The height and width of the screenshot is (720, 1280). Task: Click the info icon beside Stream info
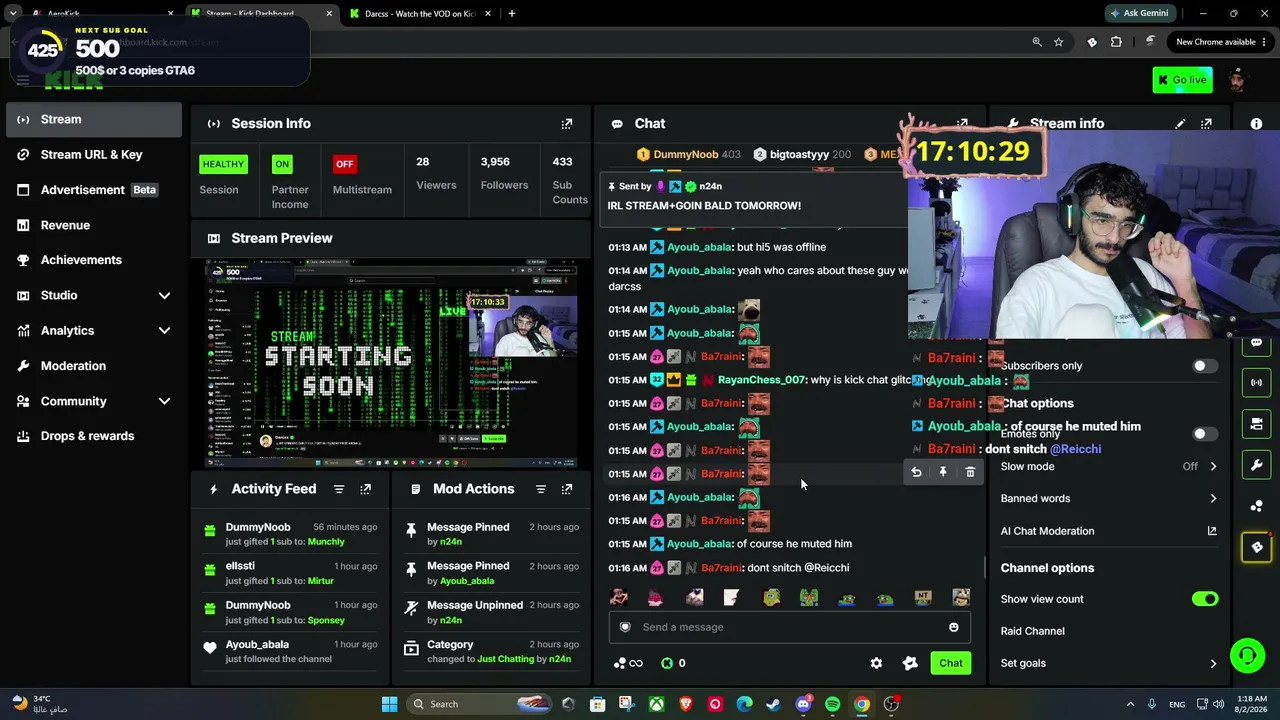pyautogui.click(x=1256, y=124)
